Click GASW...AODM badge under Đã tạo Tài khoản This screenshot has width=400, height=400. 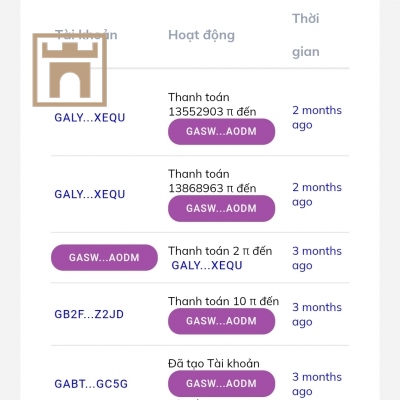pyautogui.click(x=221, y=383)
